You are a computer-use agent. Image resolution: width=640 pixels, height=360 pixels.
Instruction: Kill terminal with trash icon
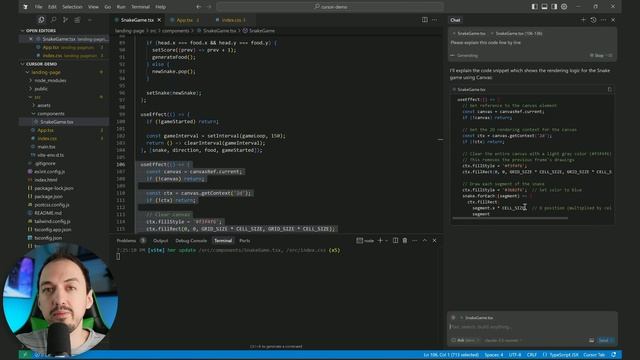[405, 240]
